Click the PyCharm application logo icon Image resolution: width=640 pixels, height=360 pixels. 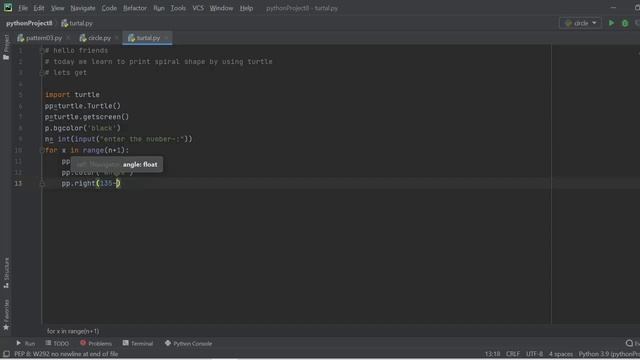coord(8,7)
